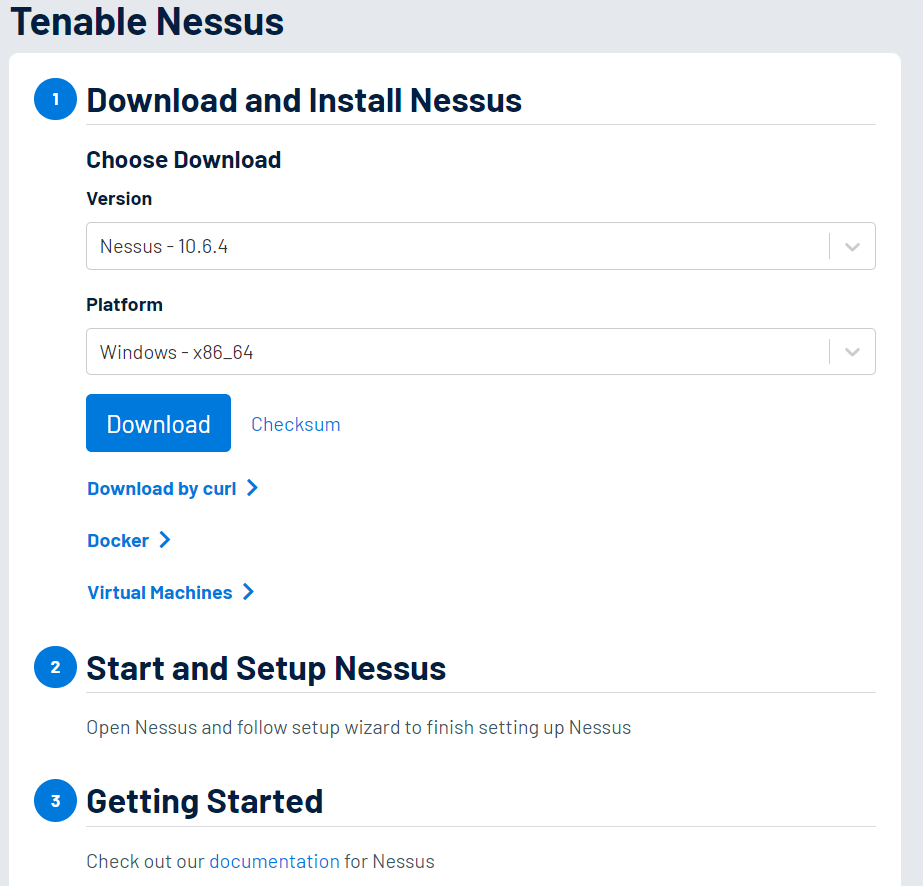Click the step 1 number circle icon
923x886 pixels.
tap(55, 99)
